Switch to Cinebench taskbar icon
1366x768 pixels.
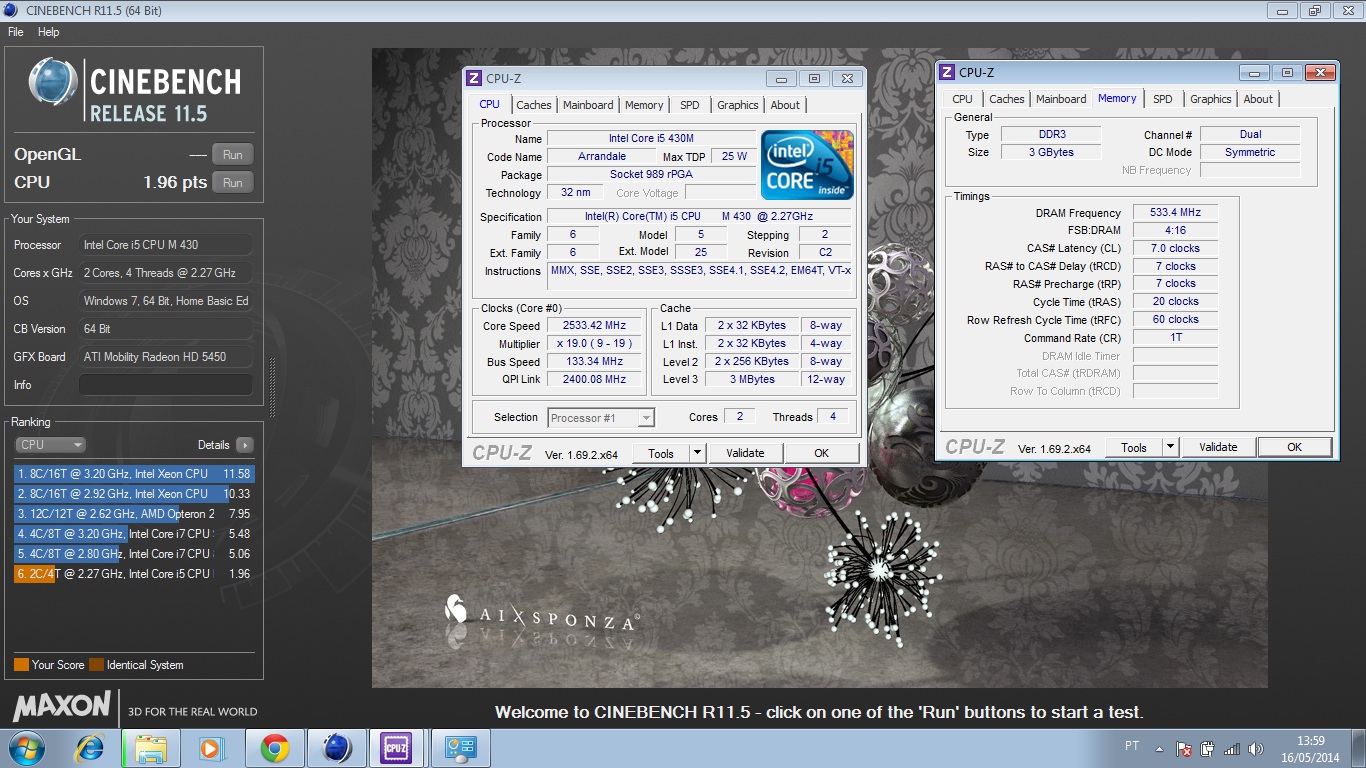pos(337,748)
